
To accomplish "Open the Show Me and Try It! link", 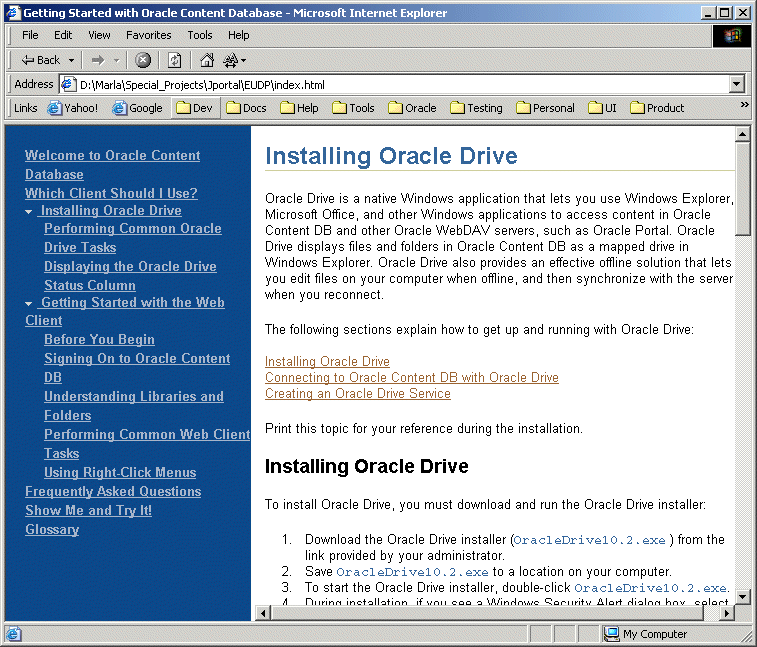I will [x=88, y=510].
